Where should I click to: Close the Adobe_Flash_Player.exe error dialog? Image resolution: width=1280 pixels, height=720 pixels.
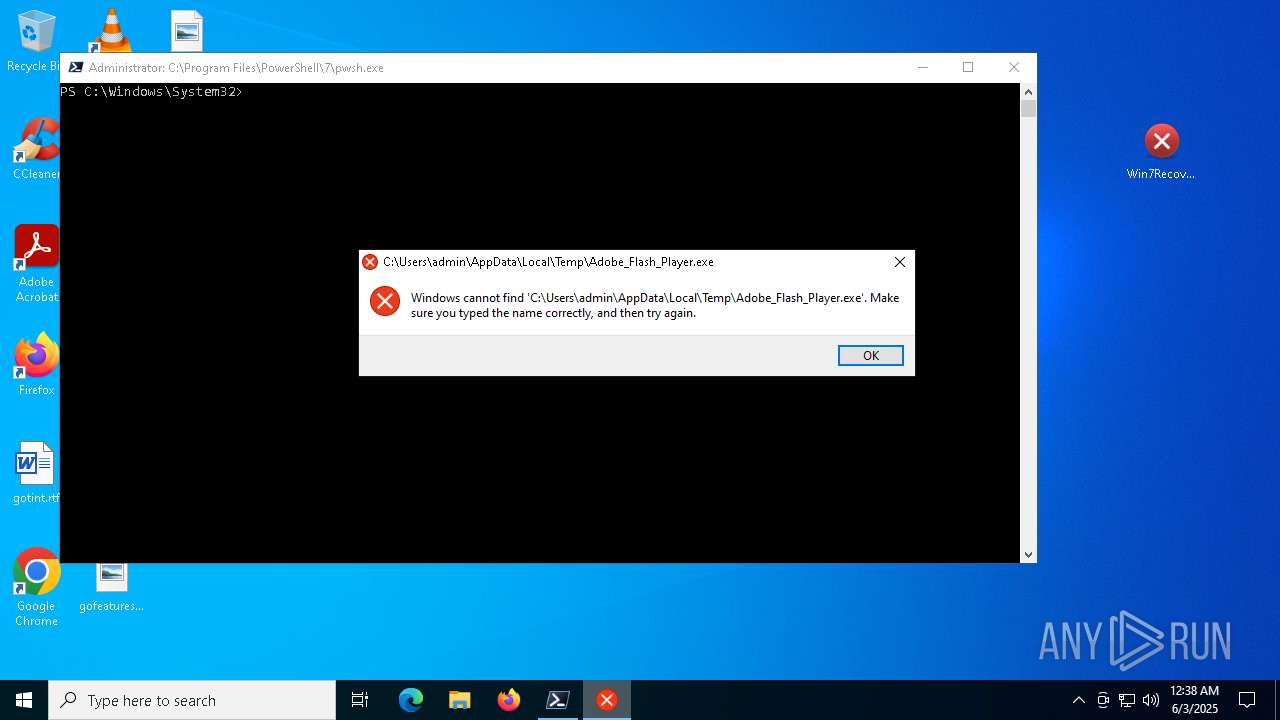(x=899, y=262)
